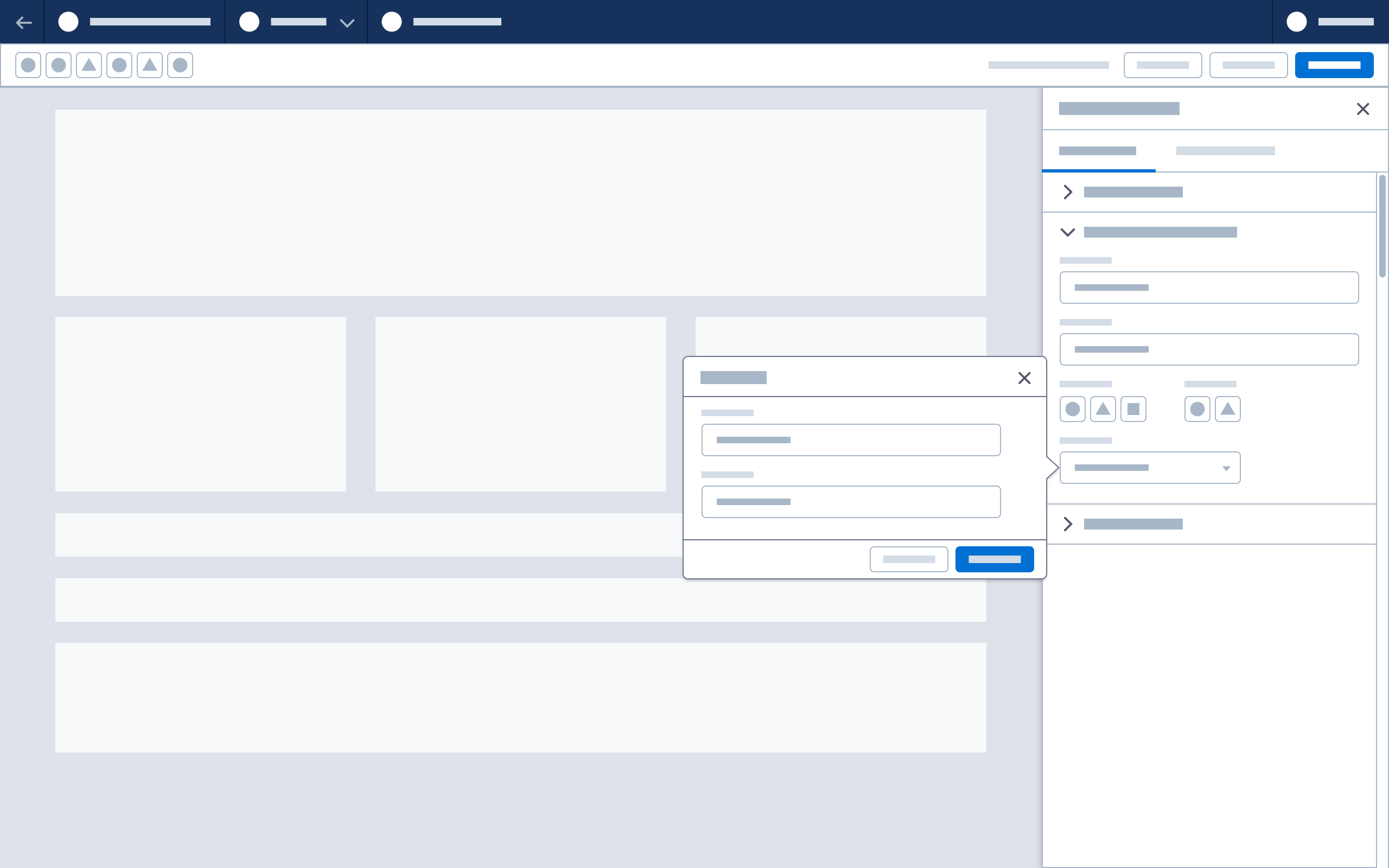The width and height of the screenshot is (1389, 868).
Task: Click the first text input field in the dialog
Action: (851, 440)
